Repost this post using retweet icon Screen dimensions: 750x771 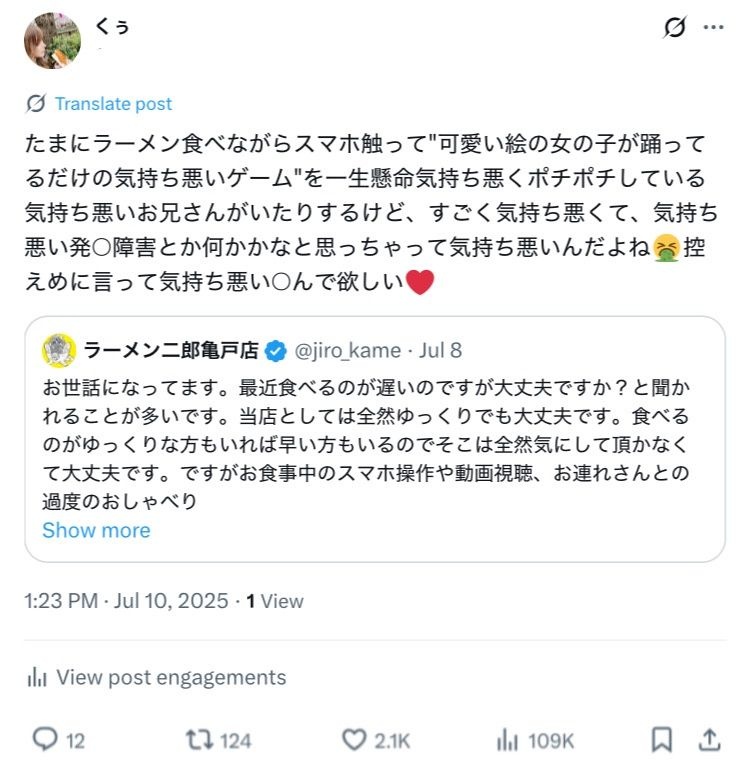pos(198,739)
